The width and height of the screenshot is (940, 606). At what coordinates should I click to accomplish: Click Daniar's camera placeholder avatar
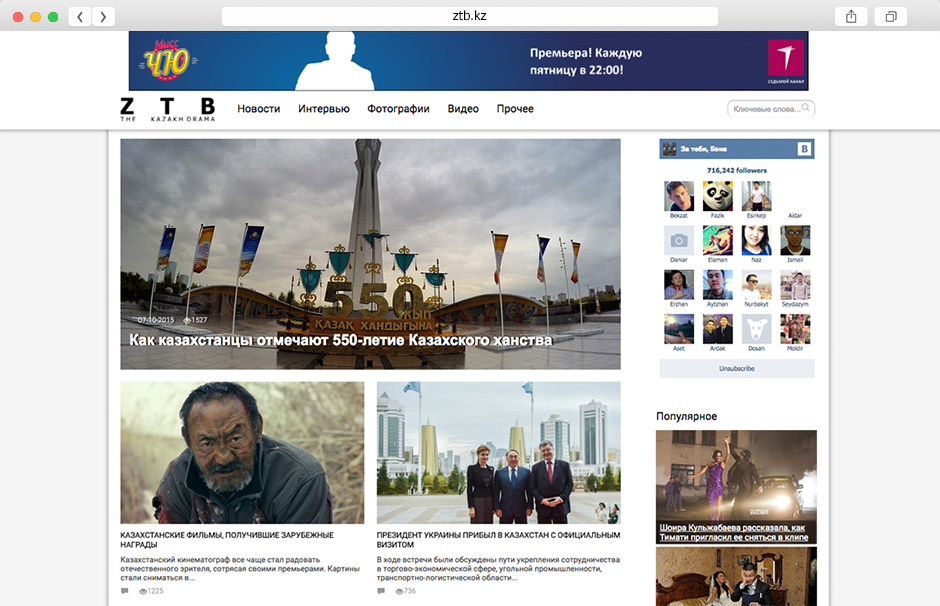[x=679, y=240]
